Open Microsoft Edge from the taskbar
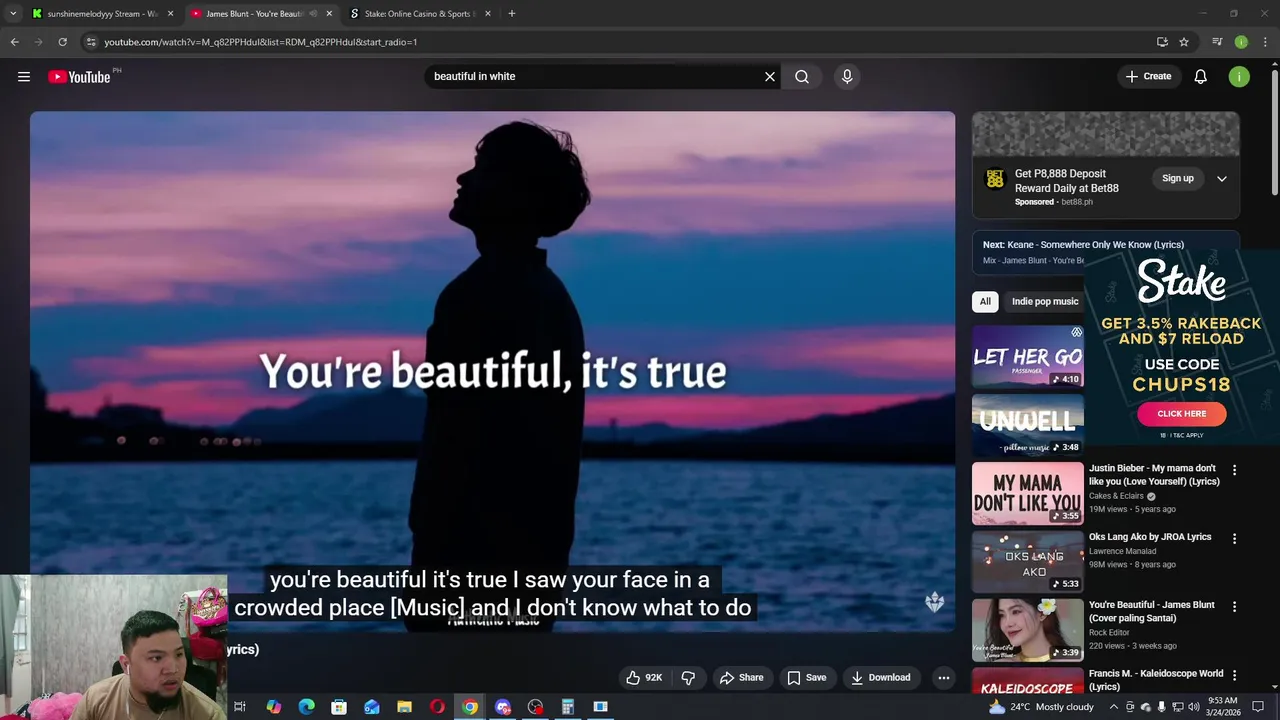Viewport: 1280px width, 720px height. pyautogui.click(x=306, y=707)
